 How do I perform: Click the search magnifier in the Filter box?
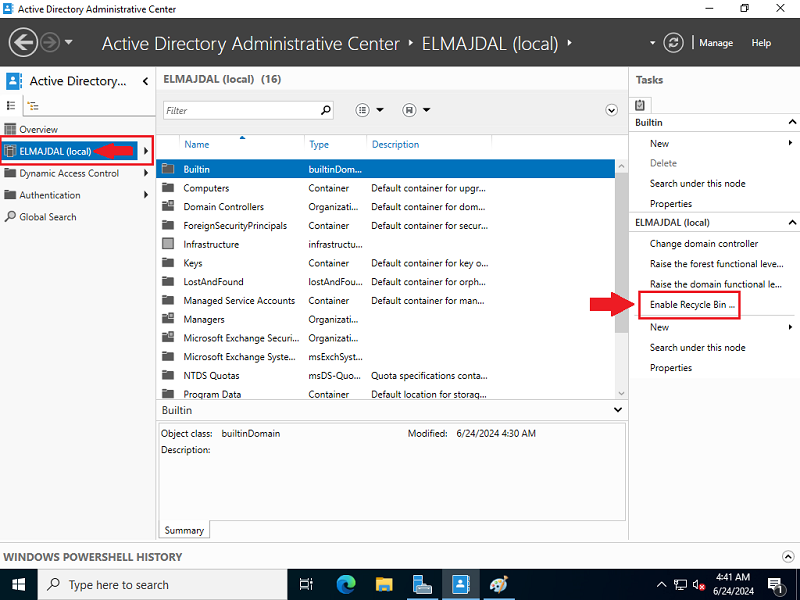coord(325,110)
